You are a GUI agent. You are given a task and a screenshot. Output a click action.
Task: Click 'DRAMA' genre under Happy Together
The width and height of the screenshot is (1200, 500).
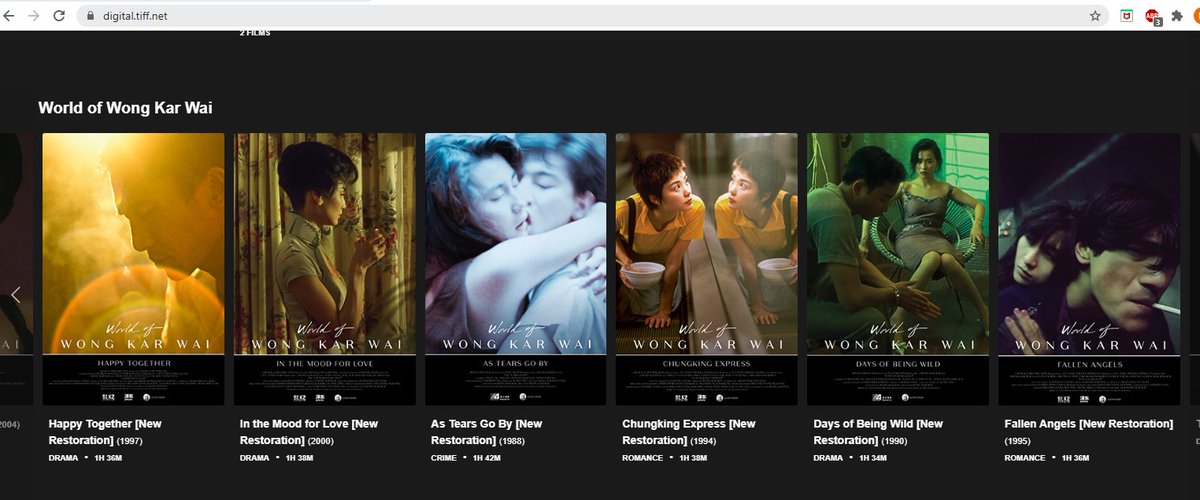pyautogui.click(x=63, y=458)
